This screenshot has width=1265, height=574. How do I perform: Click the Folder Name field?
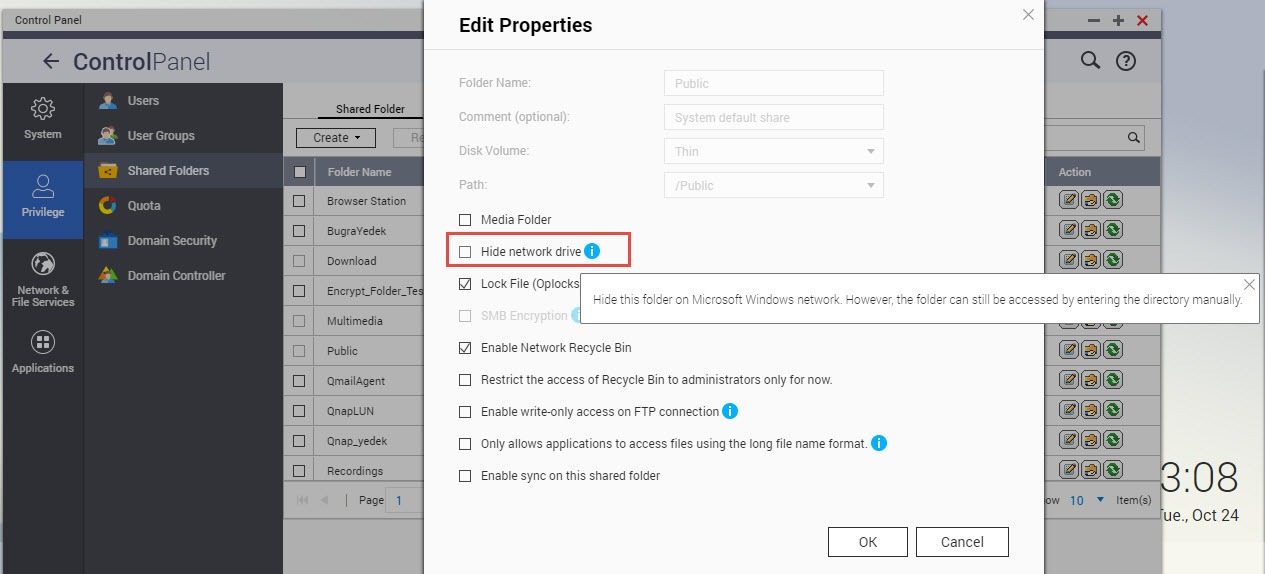774,83
